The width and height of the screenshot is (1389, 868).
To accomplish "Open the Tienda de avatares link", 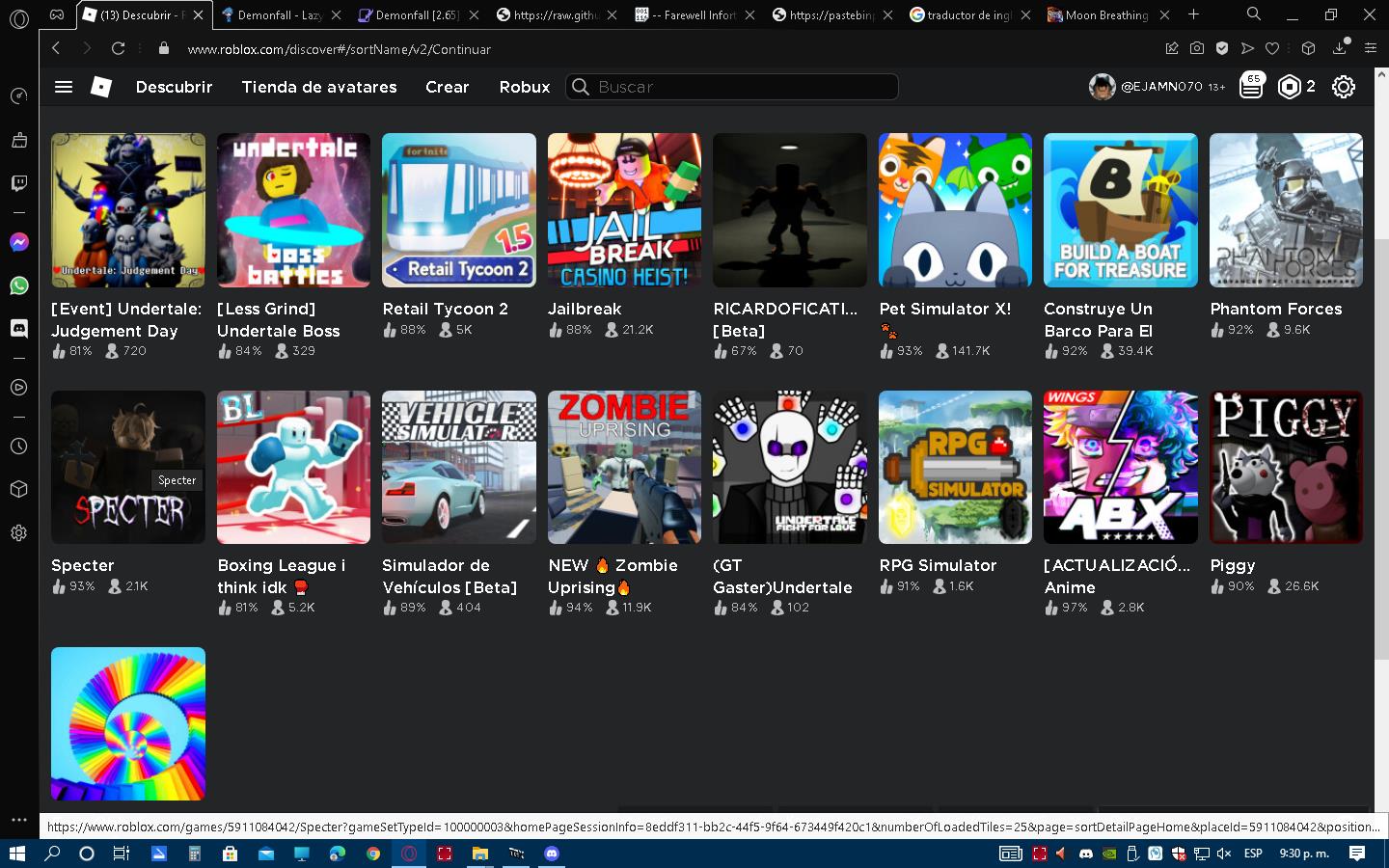I will [x=318, y=87].
